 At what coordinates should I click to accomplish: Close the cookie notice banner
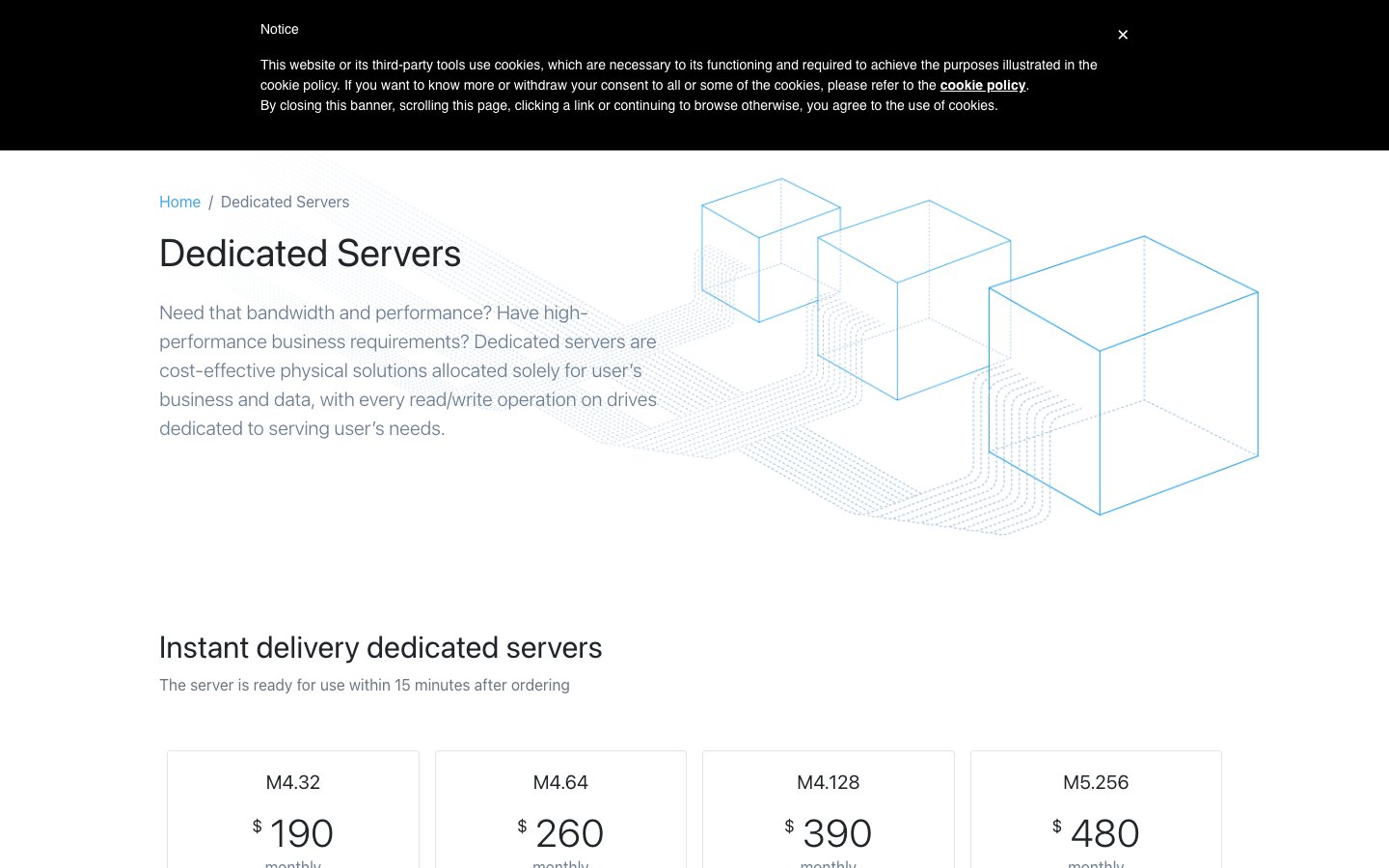coord(1123,35)
